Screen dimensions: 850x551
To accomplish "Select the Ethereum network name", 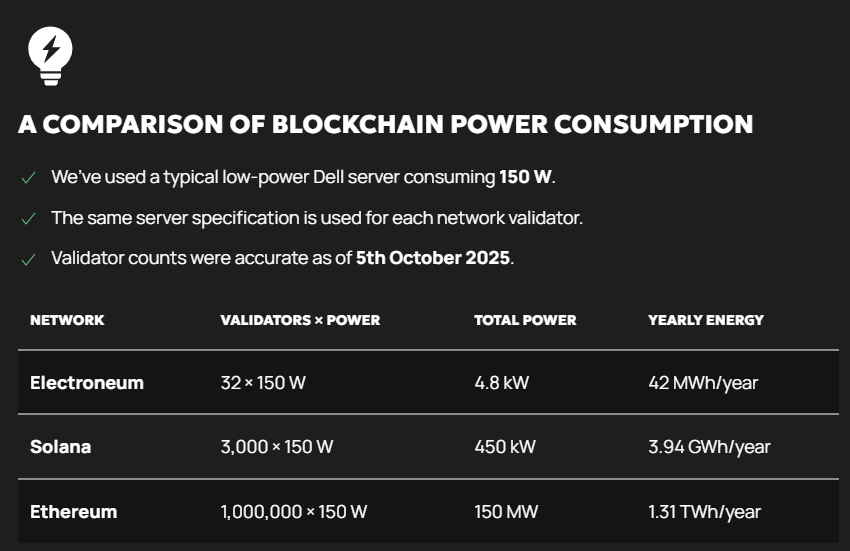I will [x=73, y=512].
